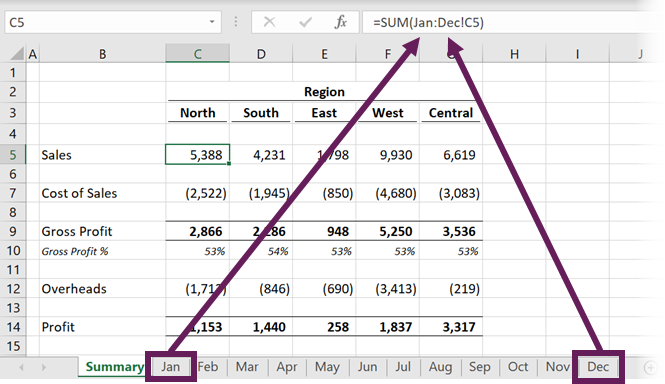Click the South column heading cell
Viewport: 665px width, 384px height.
point(261,113)
